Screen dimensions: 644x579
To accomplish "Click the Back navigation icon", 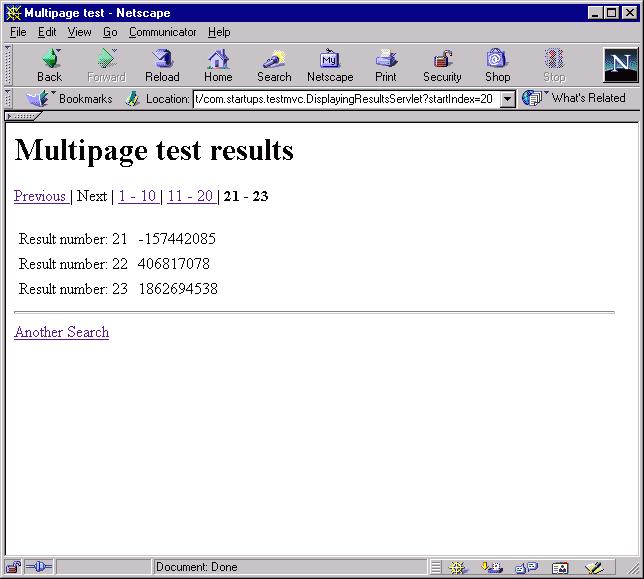I will [49, 65].
